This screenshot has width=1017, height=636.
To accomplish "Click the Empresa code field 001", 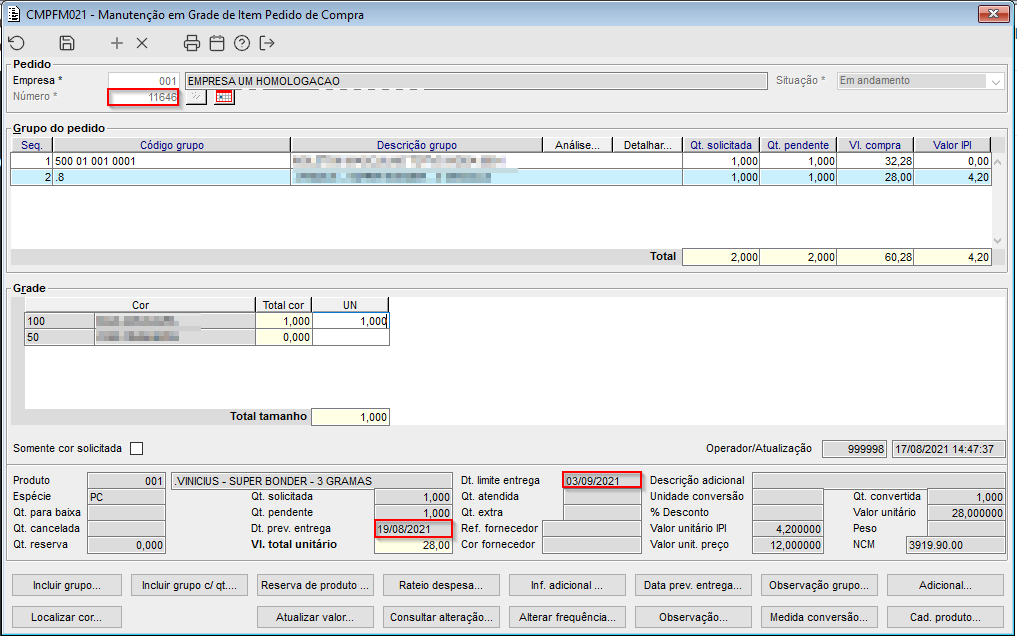I will (143, 81).
